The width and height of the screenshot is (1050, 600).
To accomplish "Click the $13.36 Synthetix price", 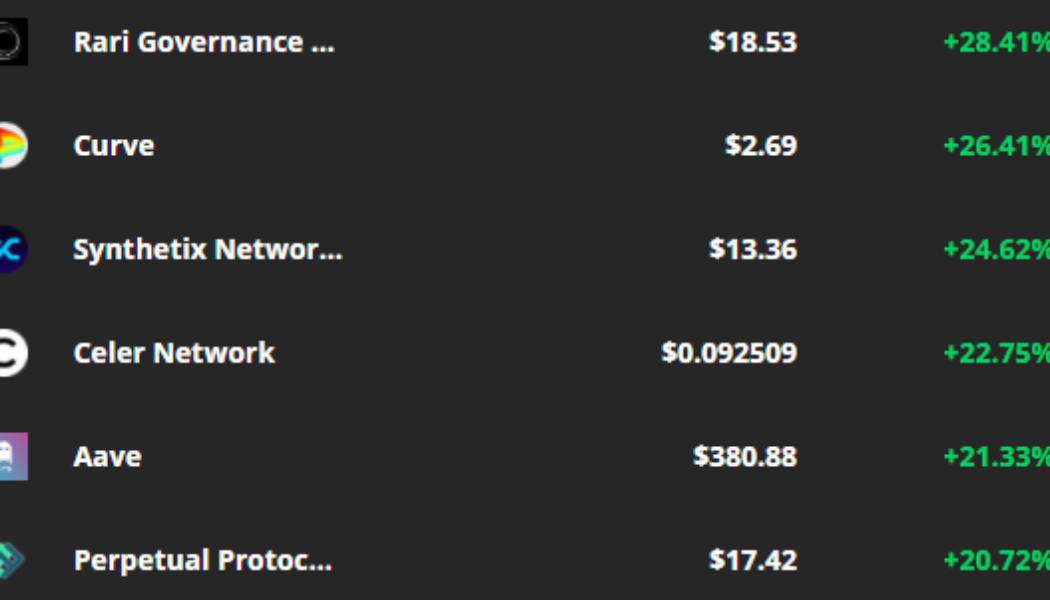I will [753, 249].
